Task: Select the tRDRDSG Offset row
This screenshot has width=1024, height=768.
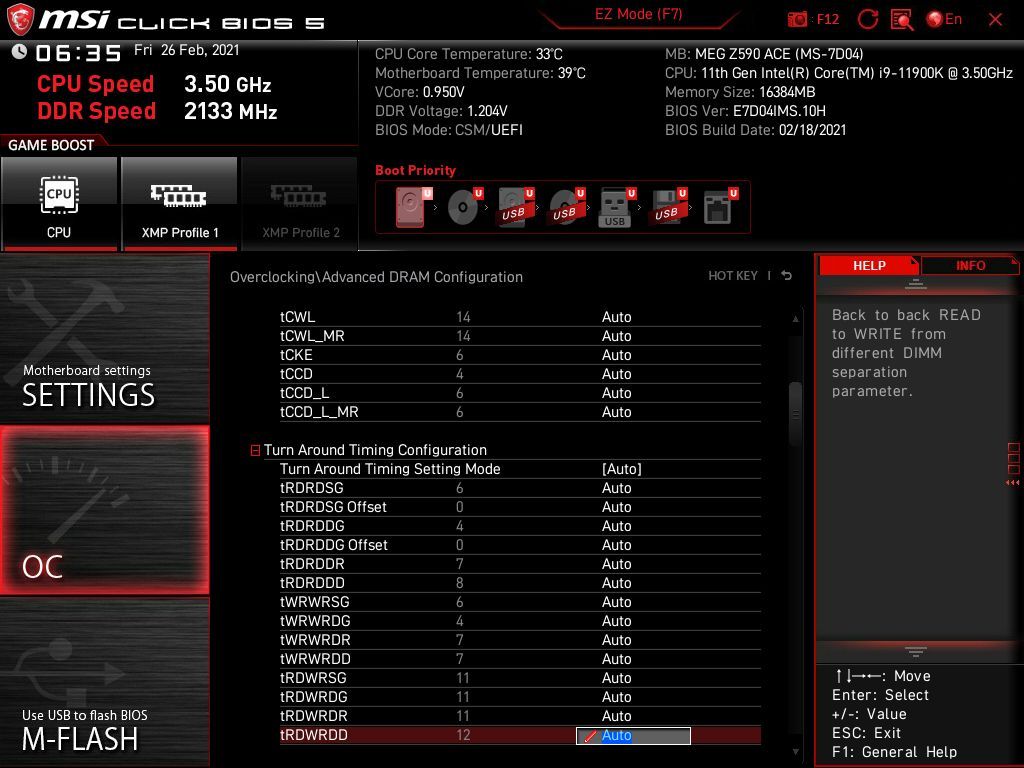Action: tap(520, 507)
